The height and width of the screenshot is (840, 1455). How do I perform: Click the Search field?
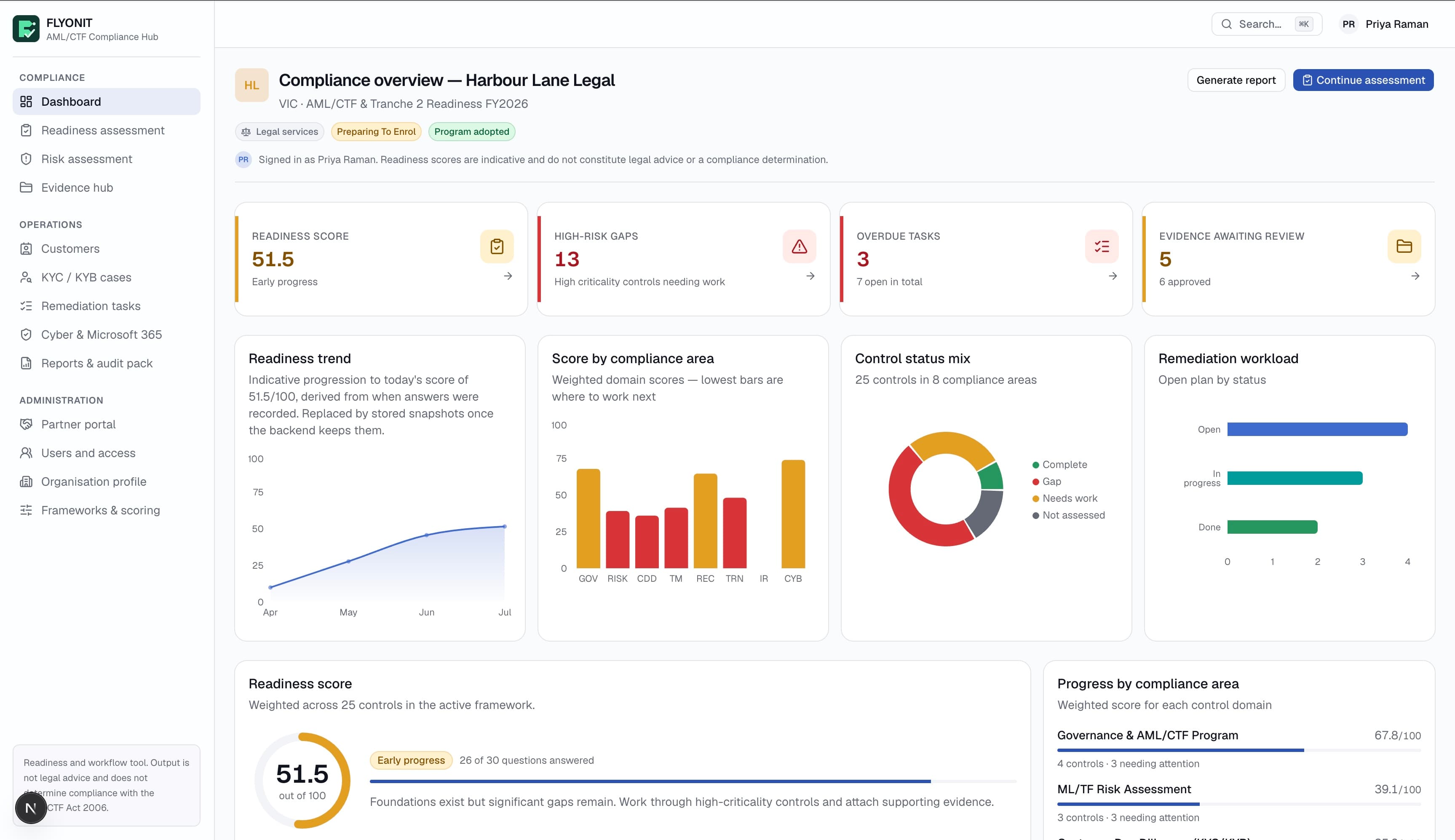click(x=1266, y=24)
